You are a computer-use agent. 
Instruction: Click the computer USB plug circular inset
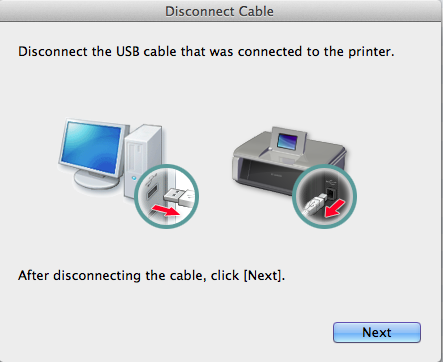(167, 196)
